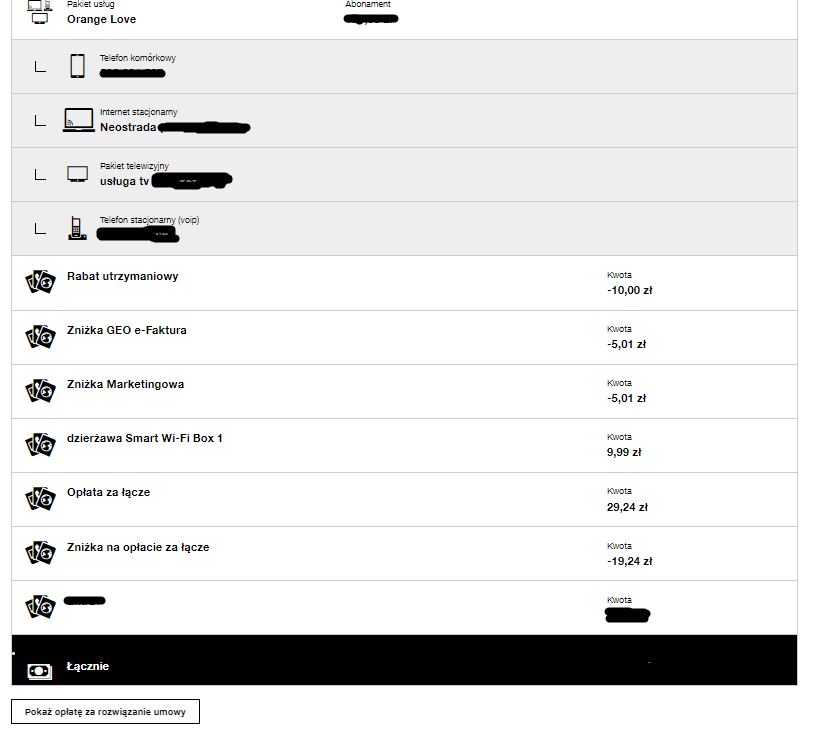Image resolution: width=817 pixels, height=737 pixels.
Task: Click the Pokaż opłatę za rozwiązanie umowy button
Action: [x=105, y=711]
